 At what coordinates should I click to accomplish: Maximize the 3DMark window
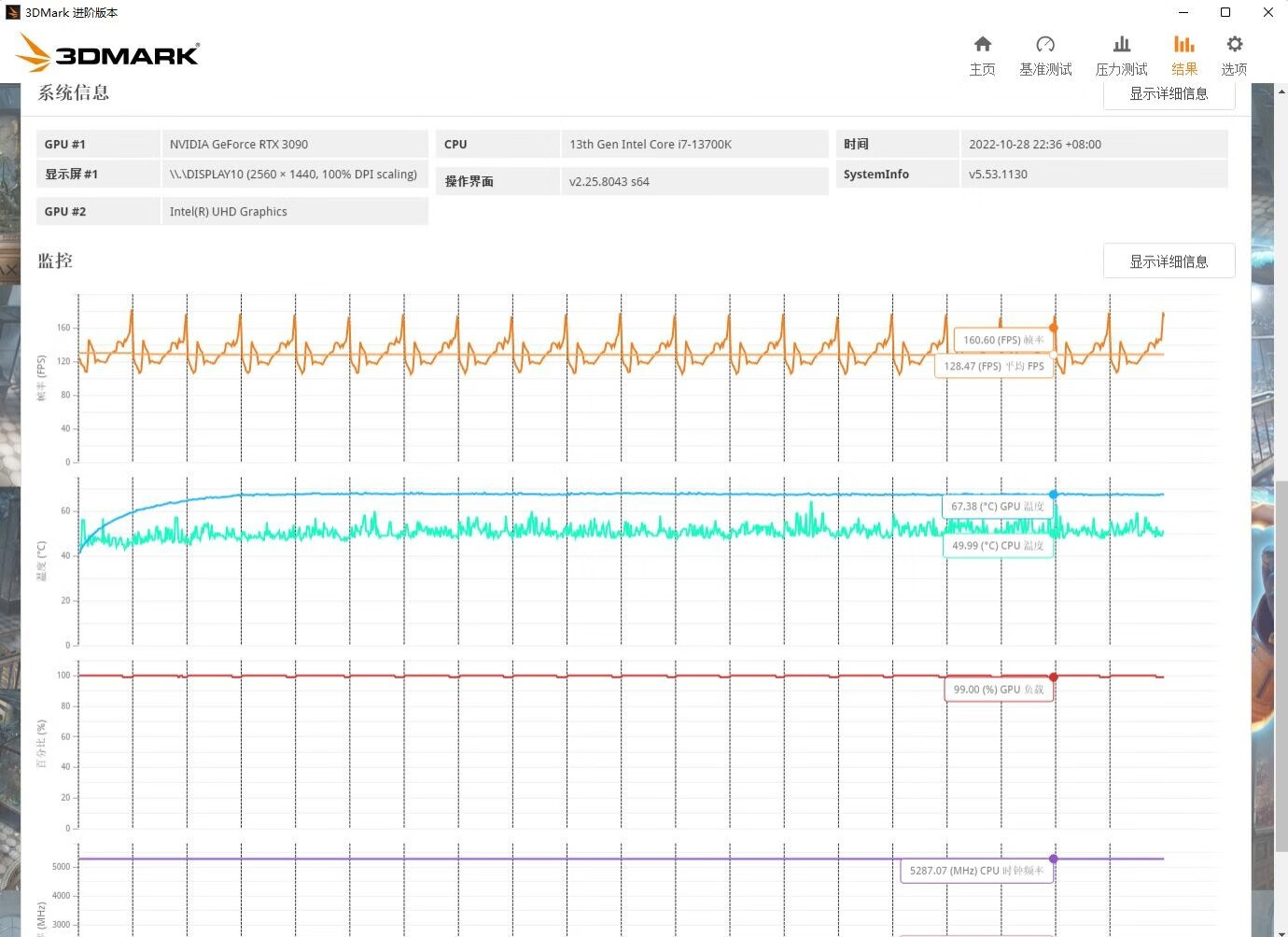pos(1225,12)
